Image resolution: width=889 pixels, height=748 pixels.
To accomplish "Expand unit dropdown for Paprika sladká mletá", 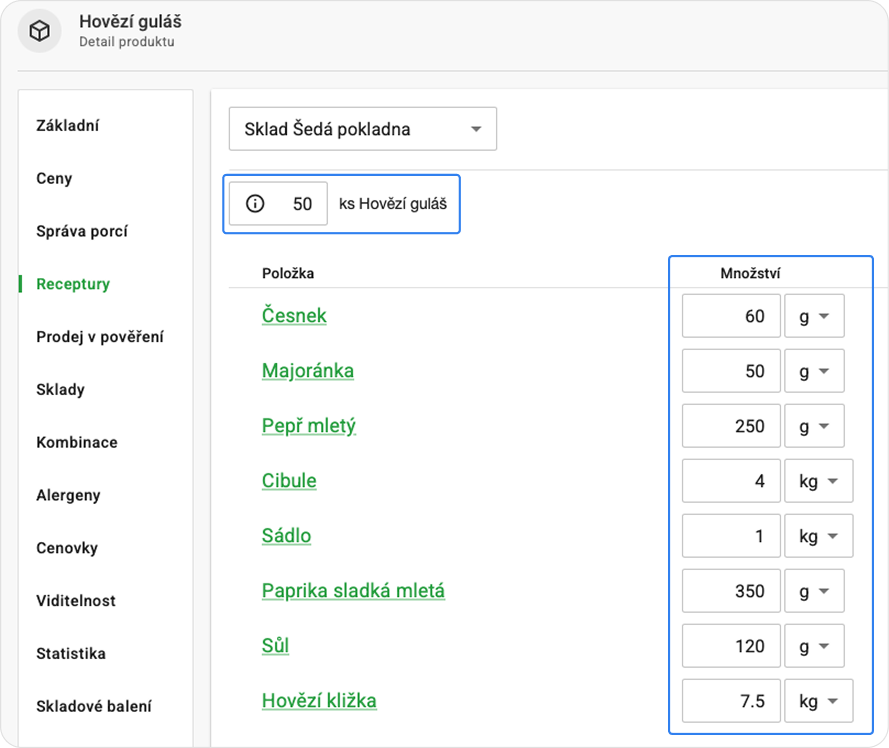I will click(x=814, y=591).
